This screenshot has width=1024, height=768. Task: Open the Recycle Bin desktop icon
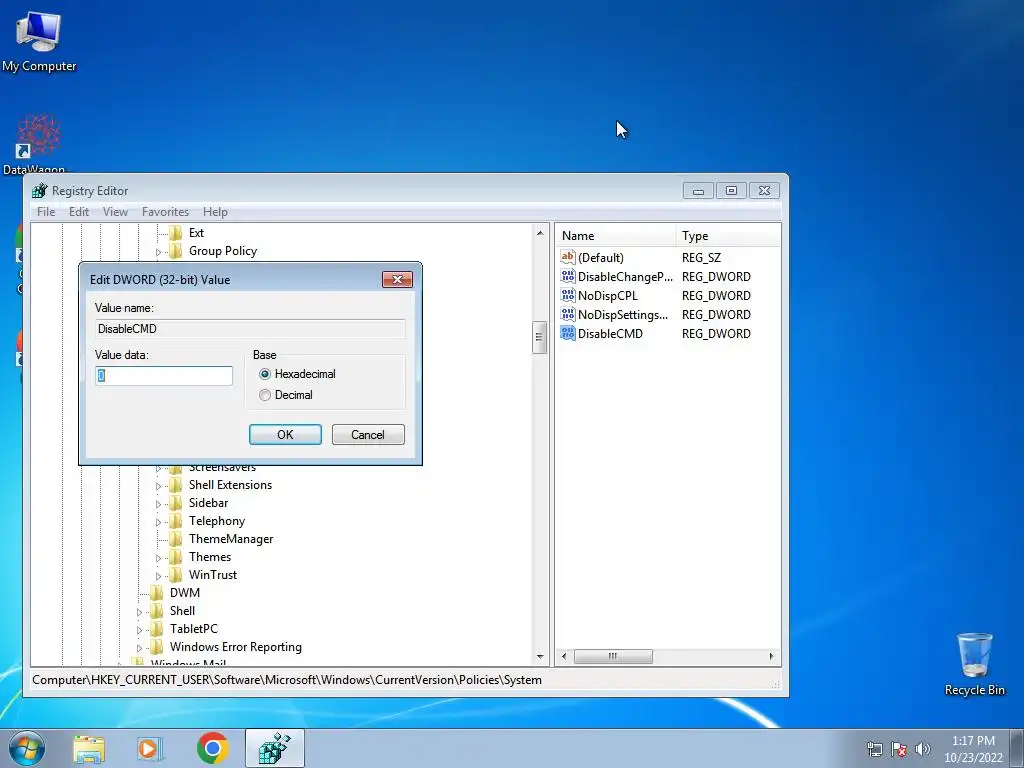pos(974,664)
